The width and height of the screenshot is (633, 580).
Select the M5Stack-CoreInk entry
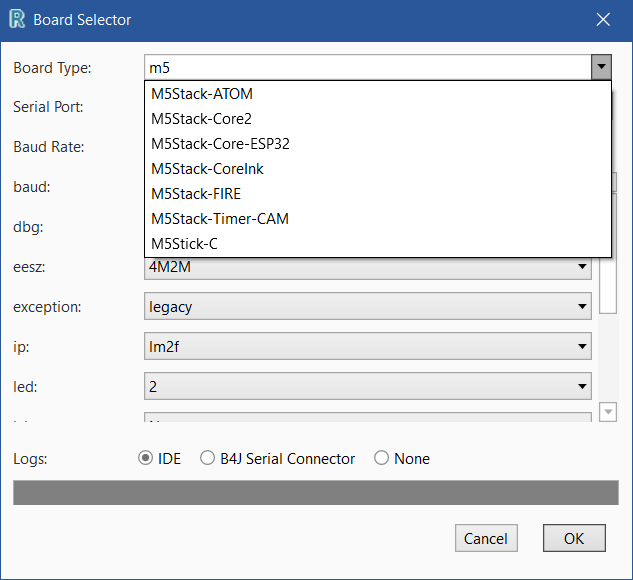(x=207, y=169)
